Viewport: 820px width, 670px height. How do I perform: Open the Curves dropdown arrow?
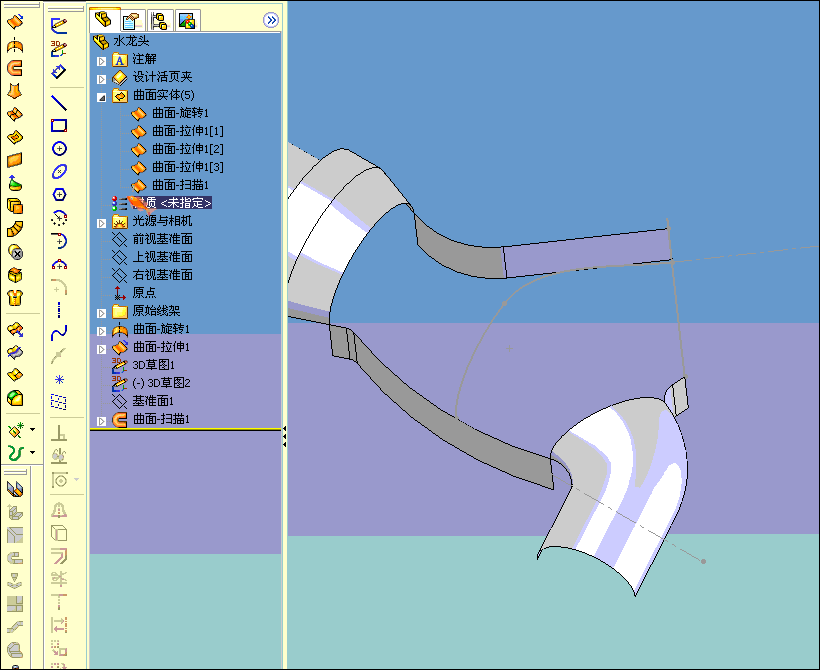pyautogui.click(x=32, y=452)
